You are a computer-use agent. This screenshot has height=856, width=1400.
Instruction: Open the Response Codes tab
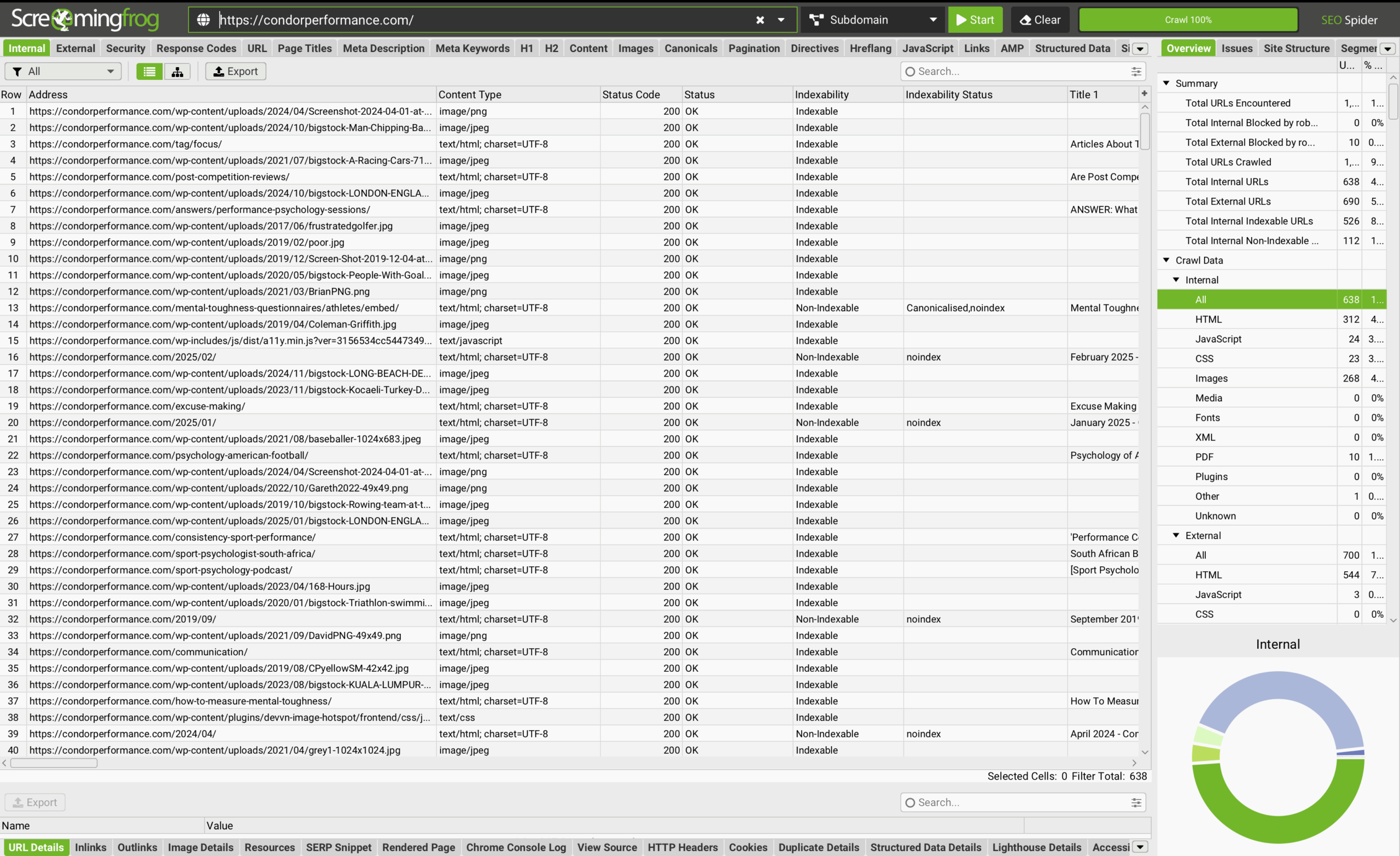tap(196, 48)
